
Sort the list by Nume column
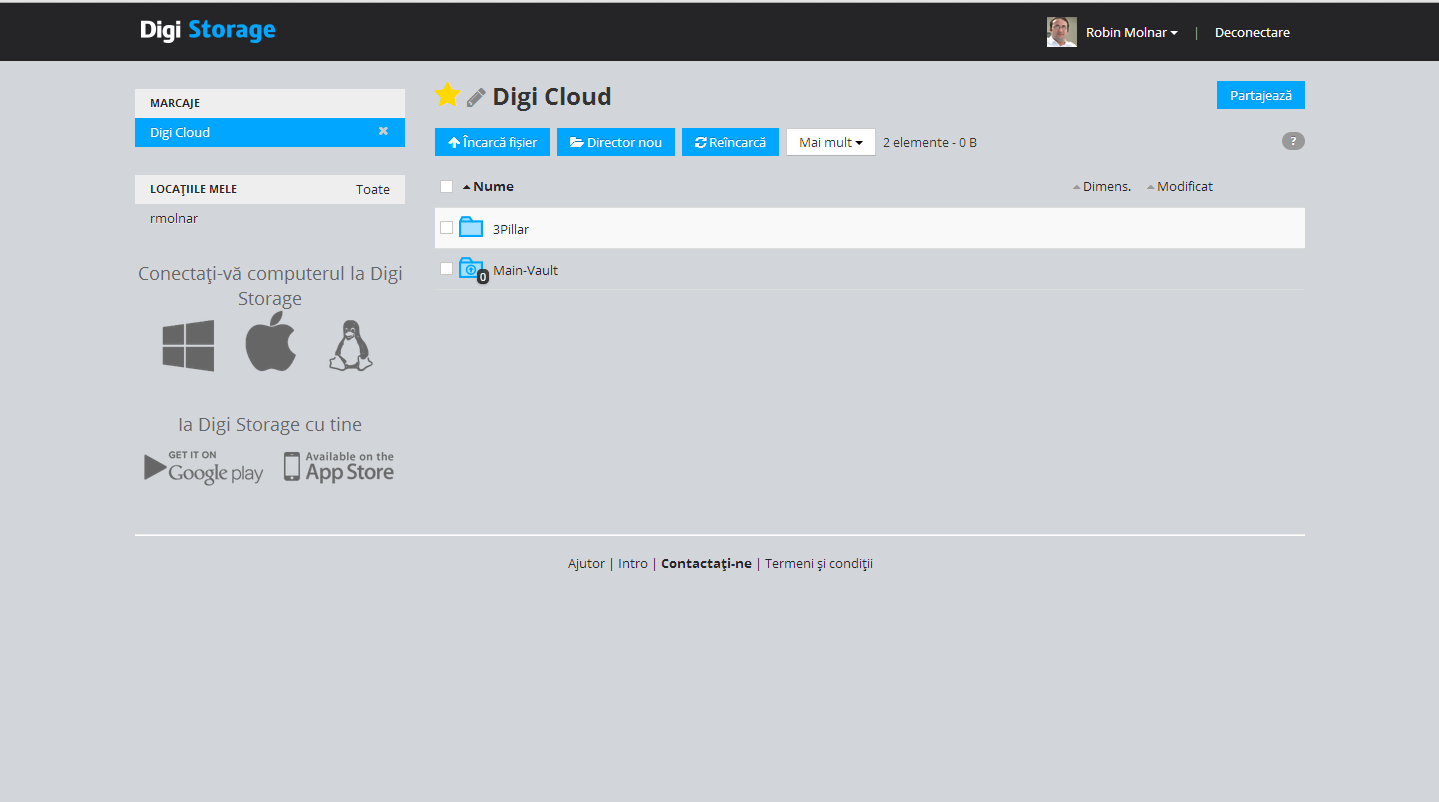[x=488, y=186]
